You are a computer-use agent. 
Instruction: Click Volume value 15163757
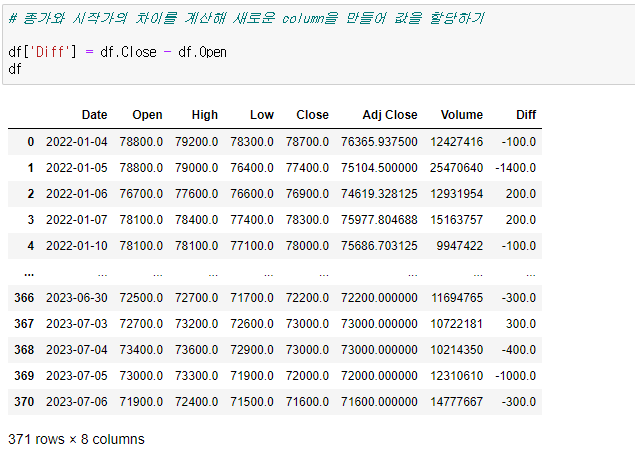(x=456, y=220)
